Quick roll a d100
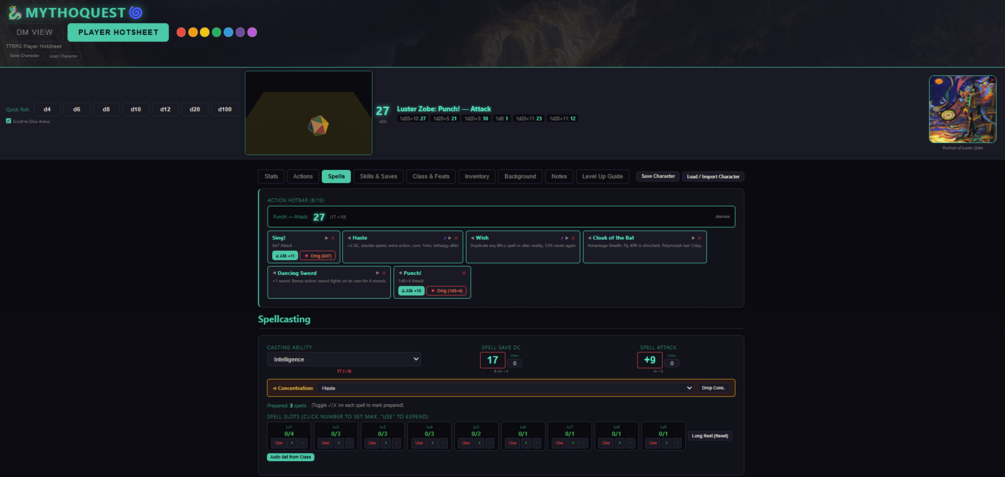Viewport: 1005px width, 477px height. [x=225, y=109]
